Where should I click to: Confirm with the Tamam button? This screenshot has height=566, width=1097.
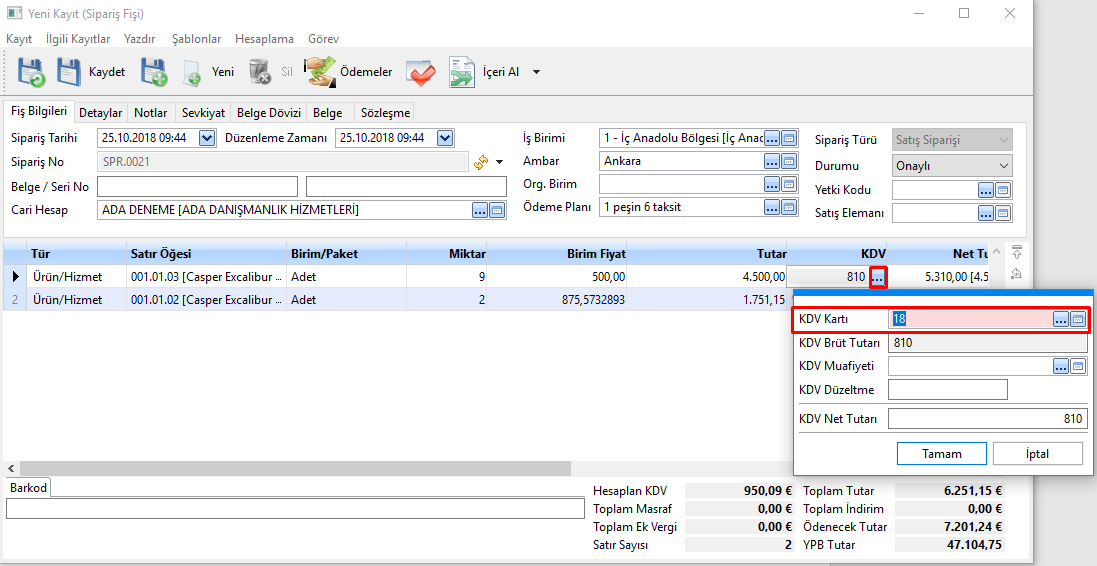(x=941, y=454)
